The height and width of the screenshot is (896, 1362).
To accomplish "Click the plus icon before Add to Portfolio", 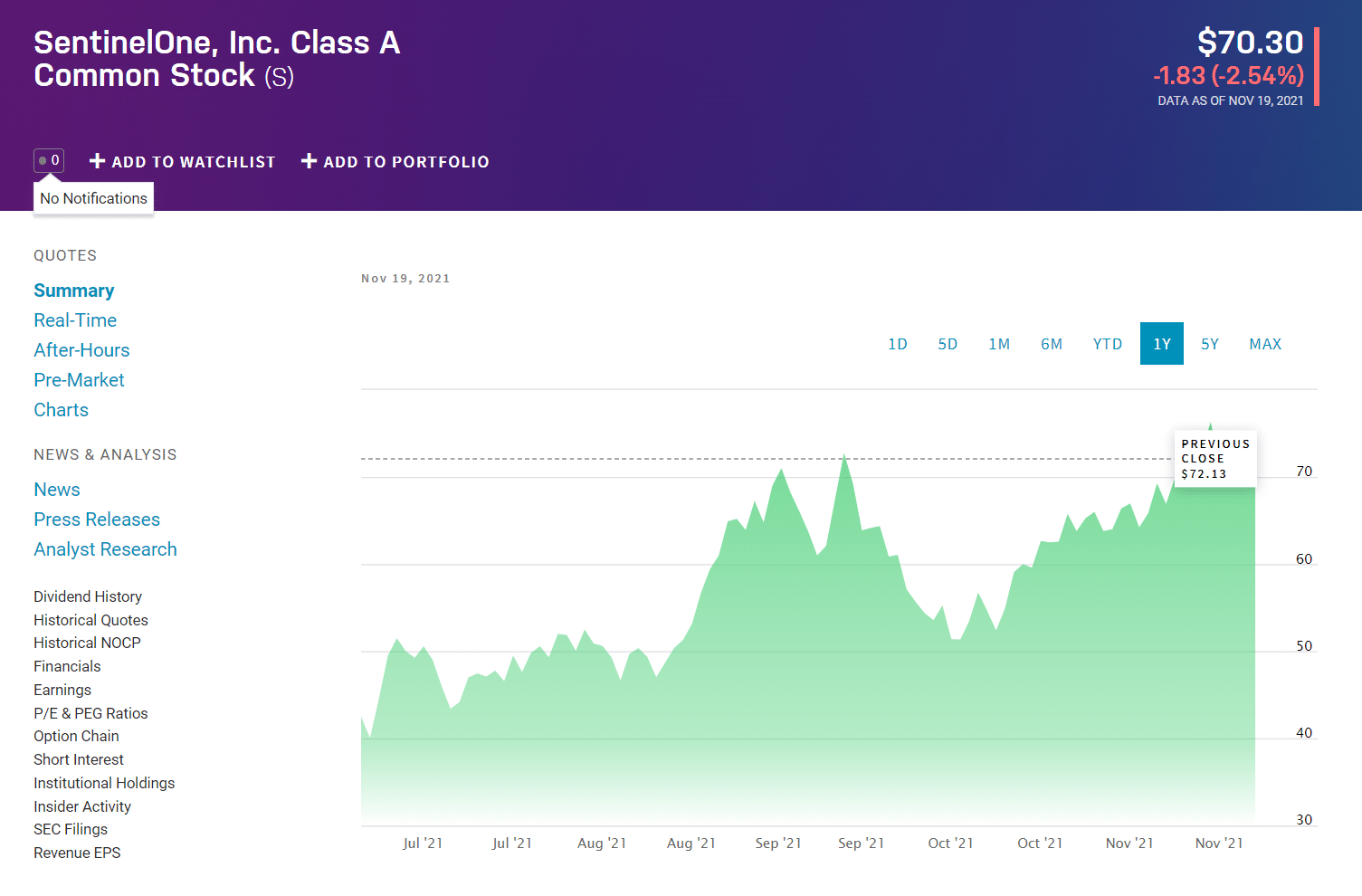I will pos(310,161).
